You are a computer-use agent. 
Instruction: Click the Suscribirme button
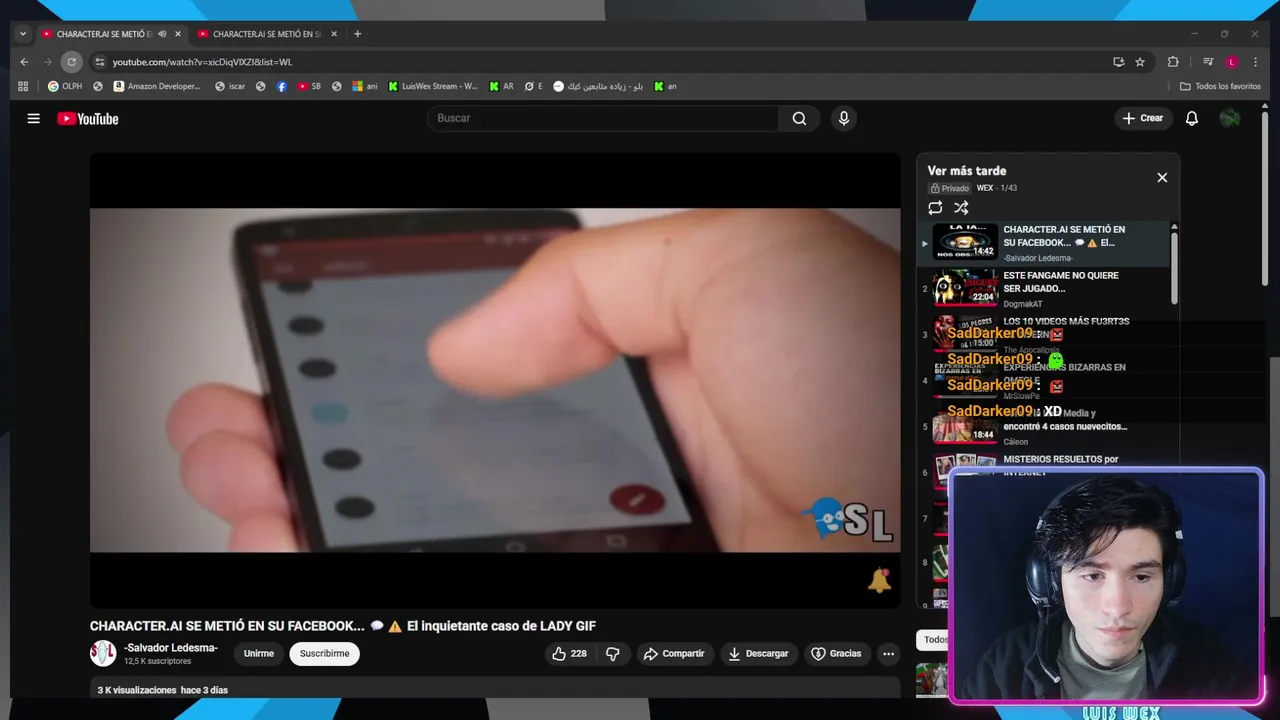point(325,653)
